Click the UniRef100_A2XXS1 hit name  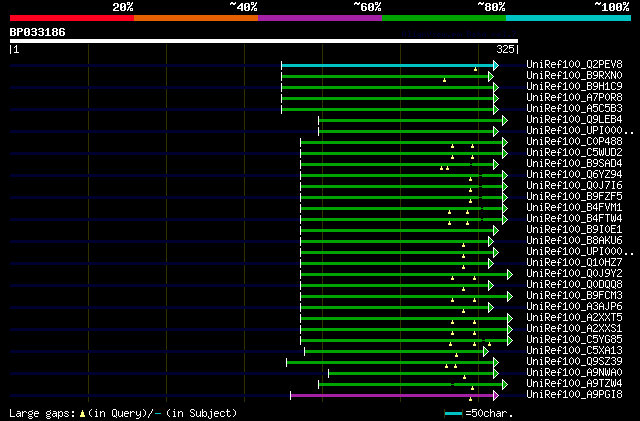point(574,329)
